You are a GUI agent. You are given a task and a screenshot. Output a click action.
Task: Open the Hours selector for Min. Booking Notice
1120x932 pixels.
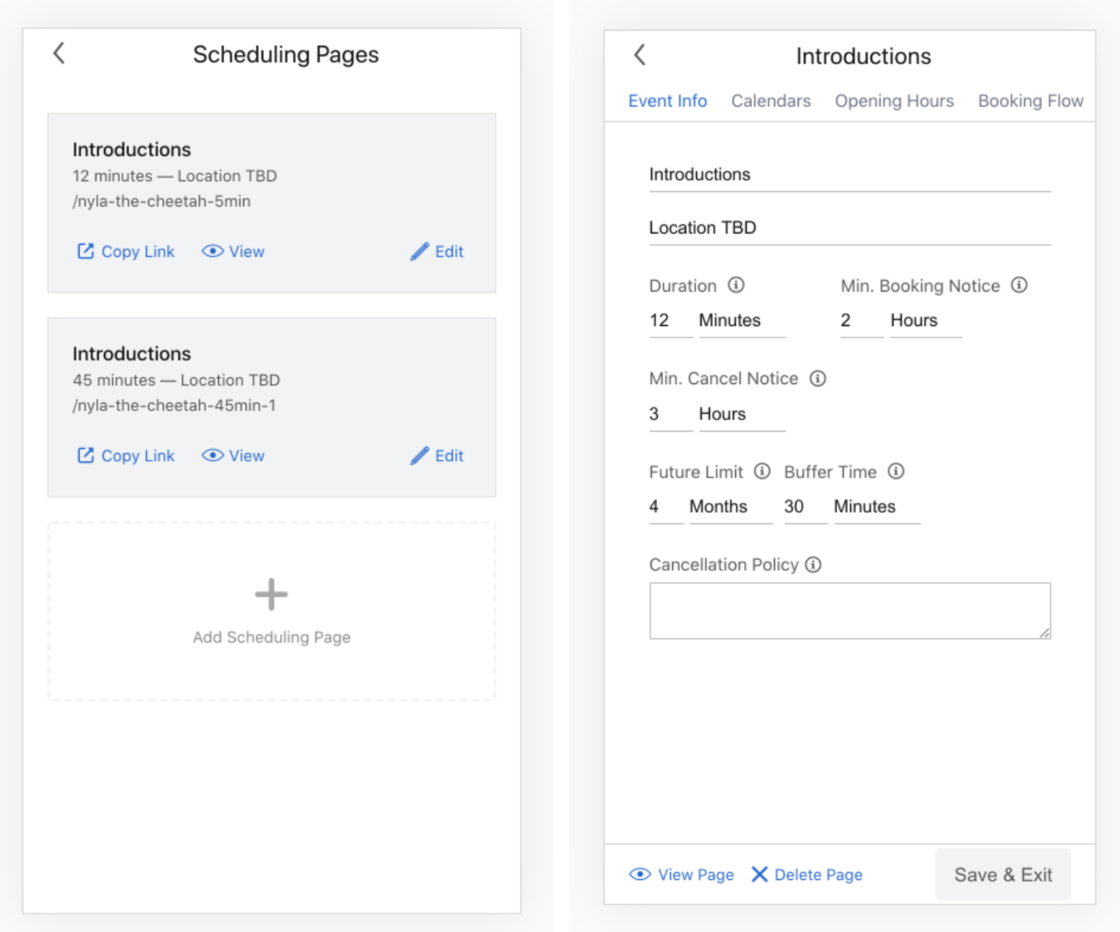[916, 320]
